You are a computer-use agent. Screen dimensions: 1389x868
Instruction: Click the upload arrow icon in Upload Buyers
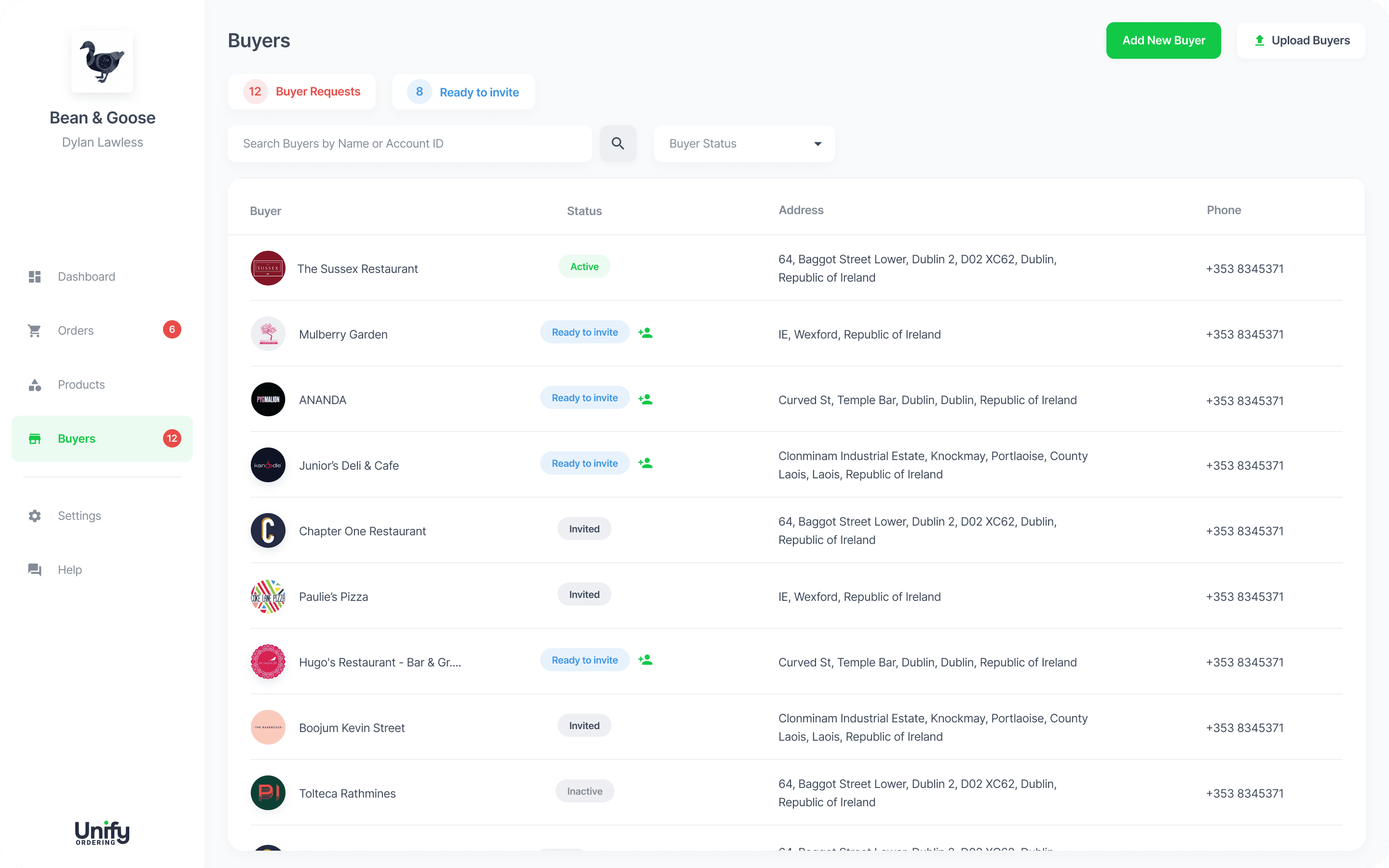tap(1259, 40)
